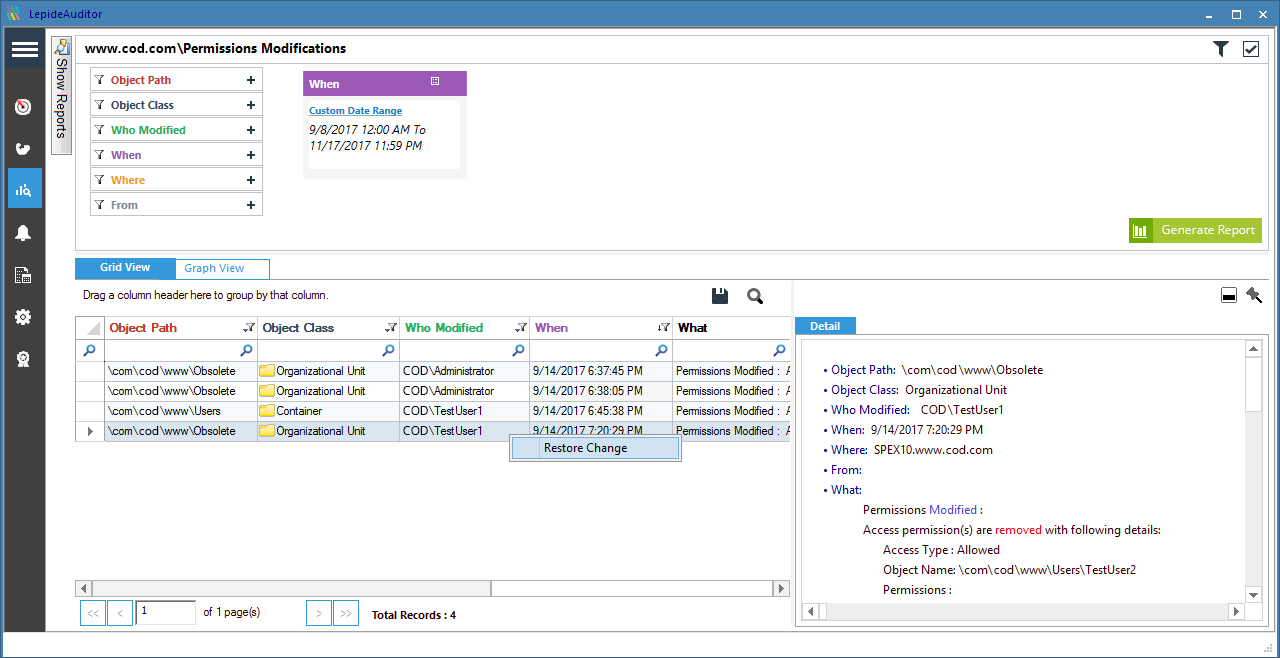Image resolution: width=1280 pixels, height=658 pixels.
Task: Click the magnifier search icon above grid
Action: click(x=755, y=295)
